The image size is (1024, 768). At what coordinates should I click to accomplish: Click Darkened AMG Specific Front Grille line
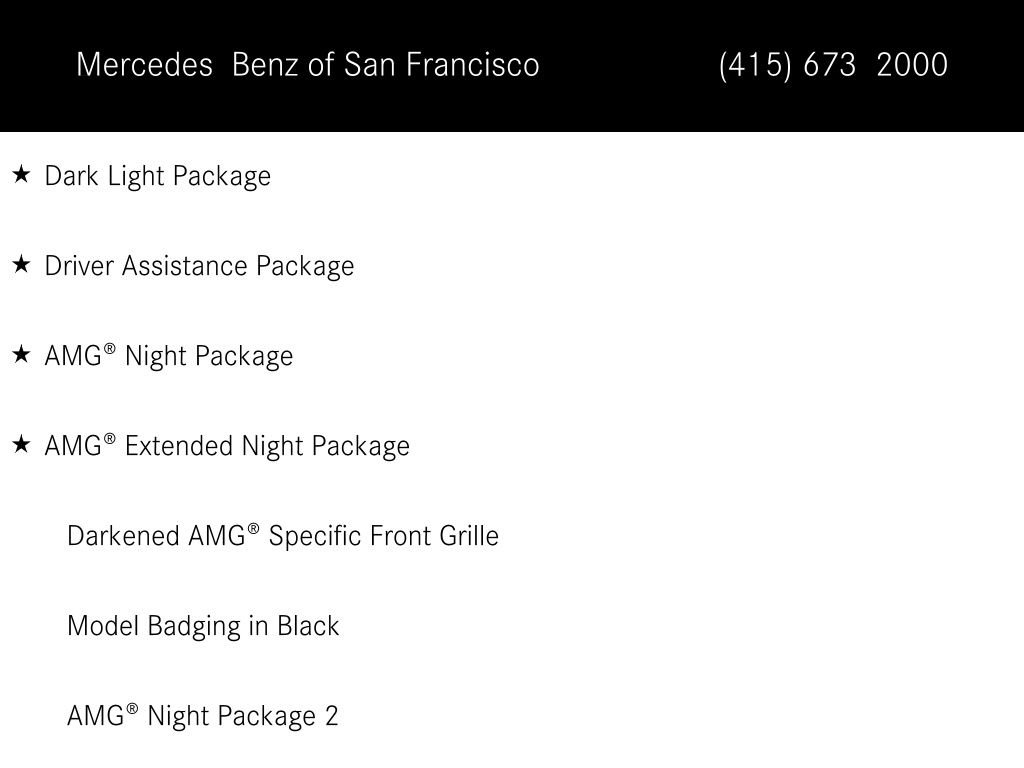283,536
